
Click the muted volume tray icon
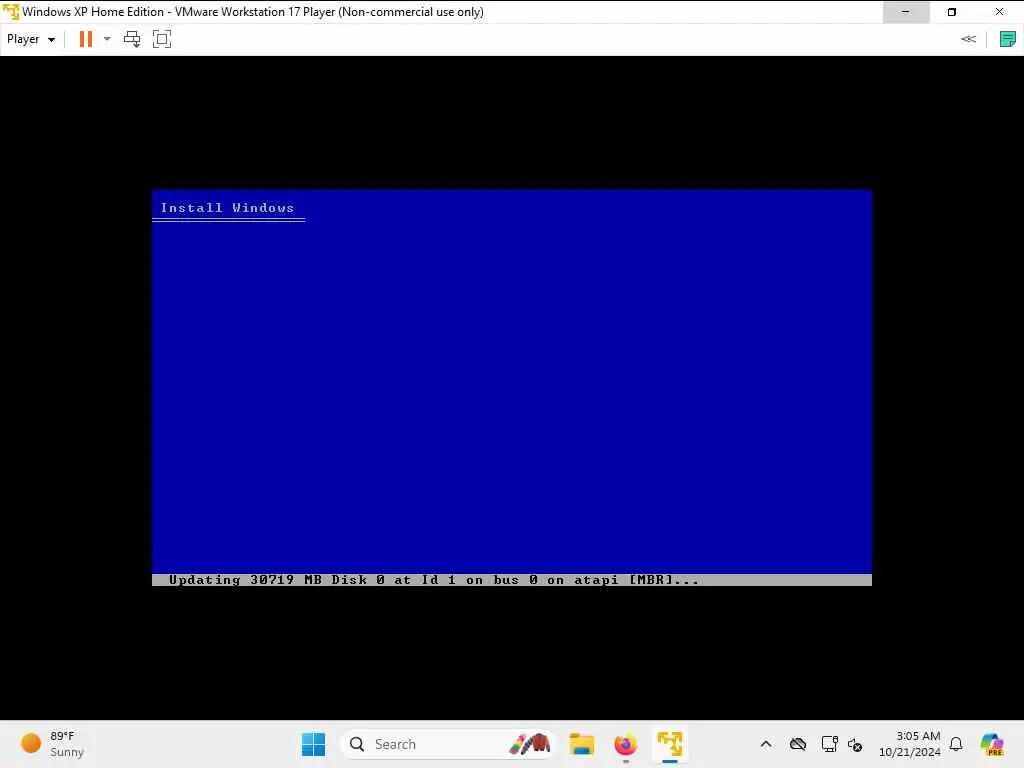(x=856, y=744)
